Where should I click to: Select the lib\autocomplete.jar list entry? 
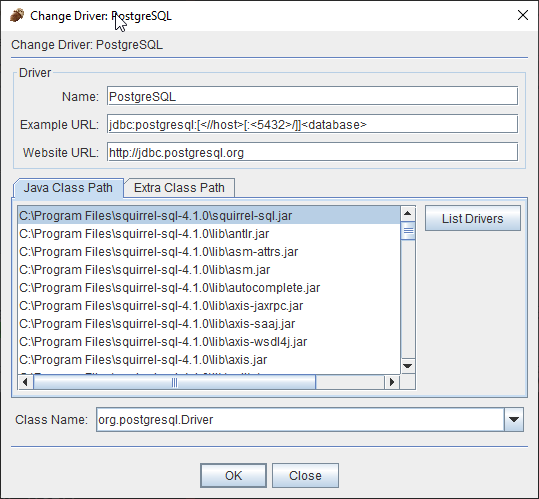pyautogui.click(x=209, y=288)
